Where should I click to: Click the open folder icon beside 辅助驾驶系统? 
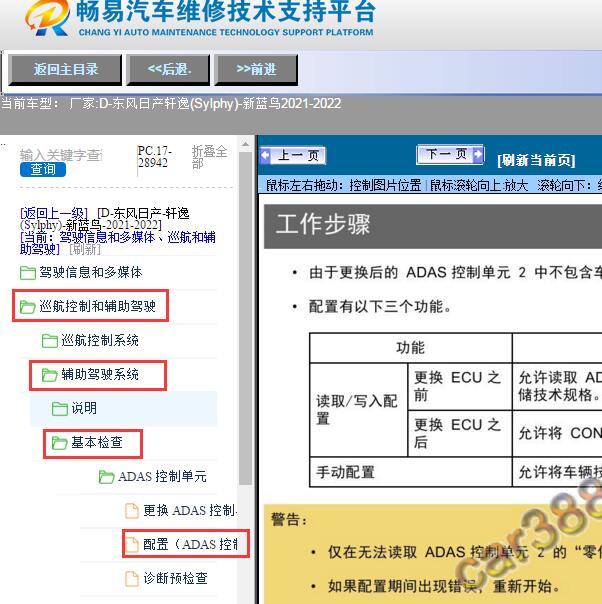pyautogui.click(x=50, y=375)
